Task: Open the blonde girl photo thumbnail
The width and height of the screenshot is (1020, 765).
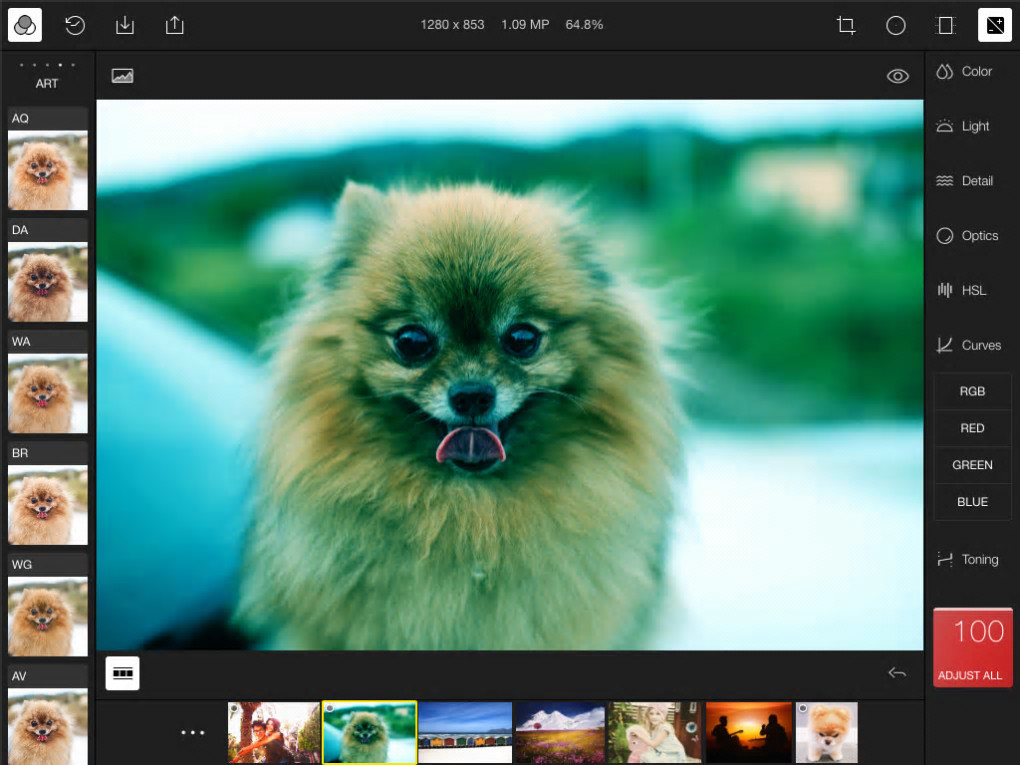Action: pos(654,732)
